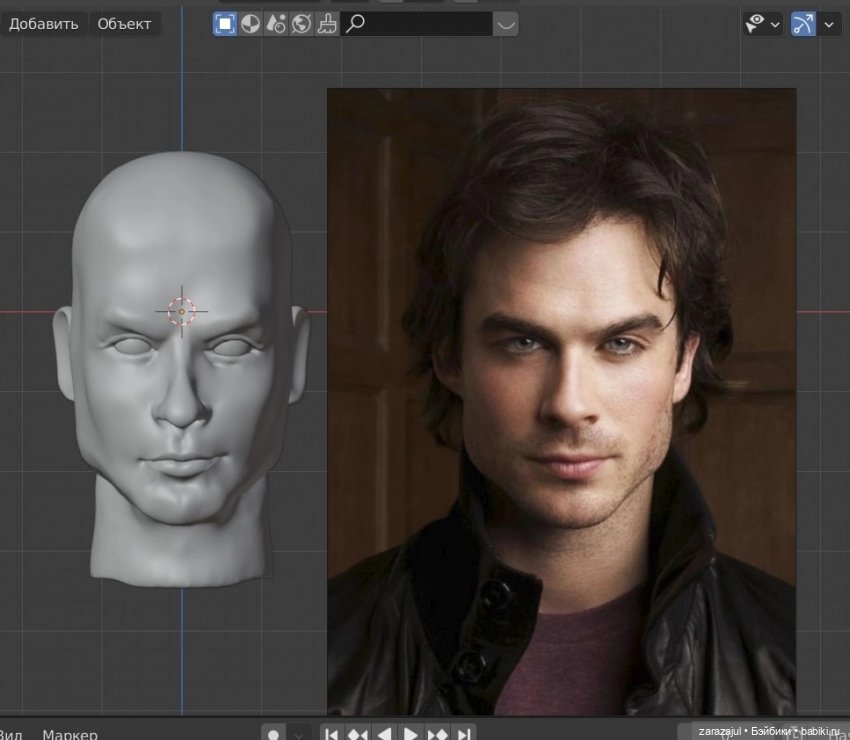Open the Добавить menu
850x740 pixels.
44,24
